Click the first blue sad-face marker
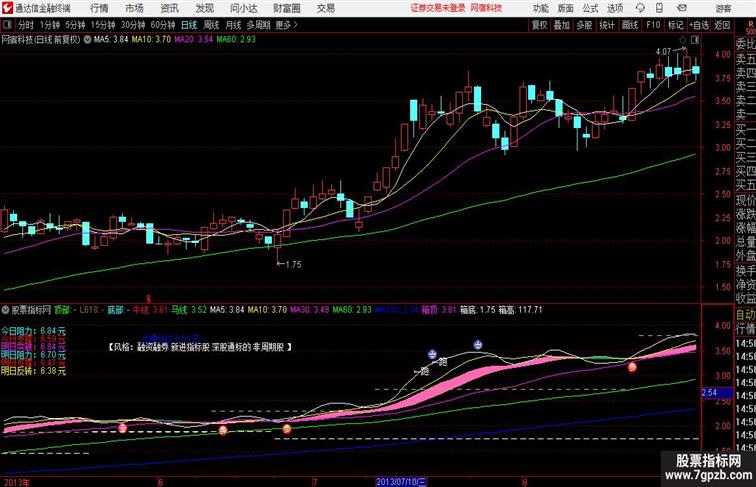 (x=432, y=354)
